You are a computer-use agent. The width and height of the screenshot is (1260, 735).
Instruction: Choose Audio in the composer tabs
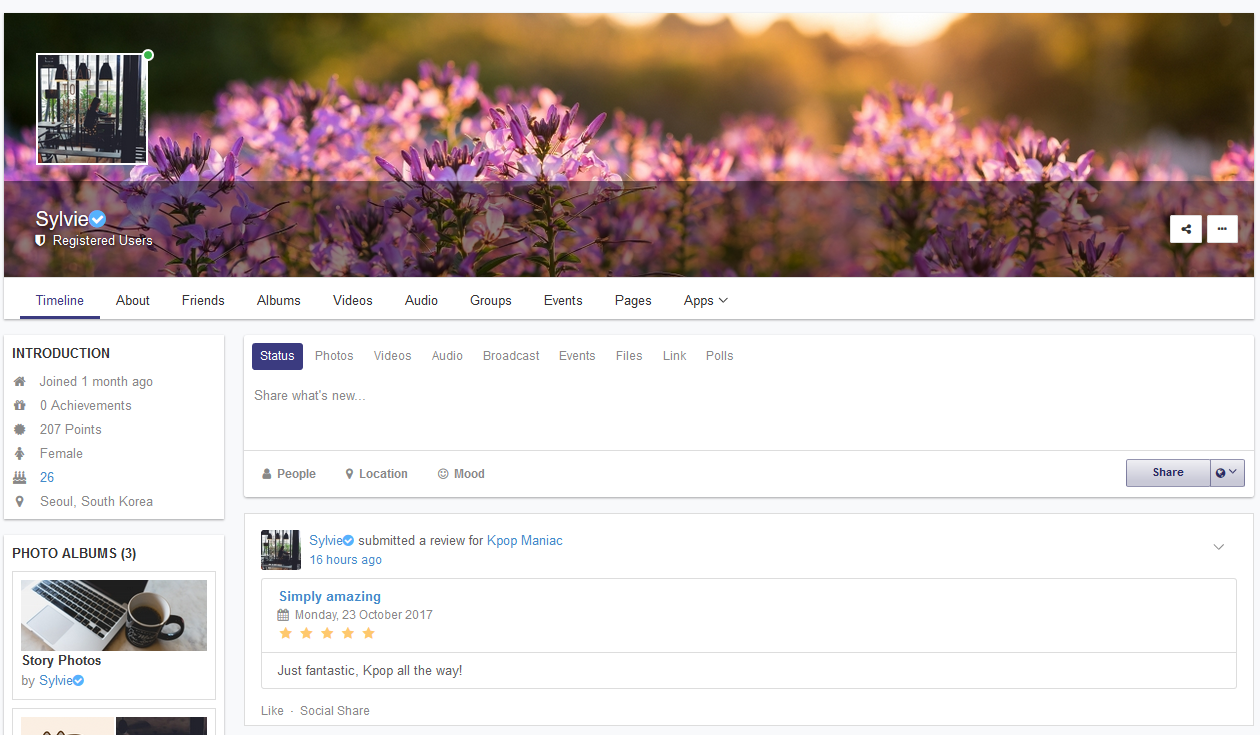[x=447, y=356]
